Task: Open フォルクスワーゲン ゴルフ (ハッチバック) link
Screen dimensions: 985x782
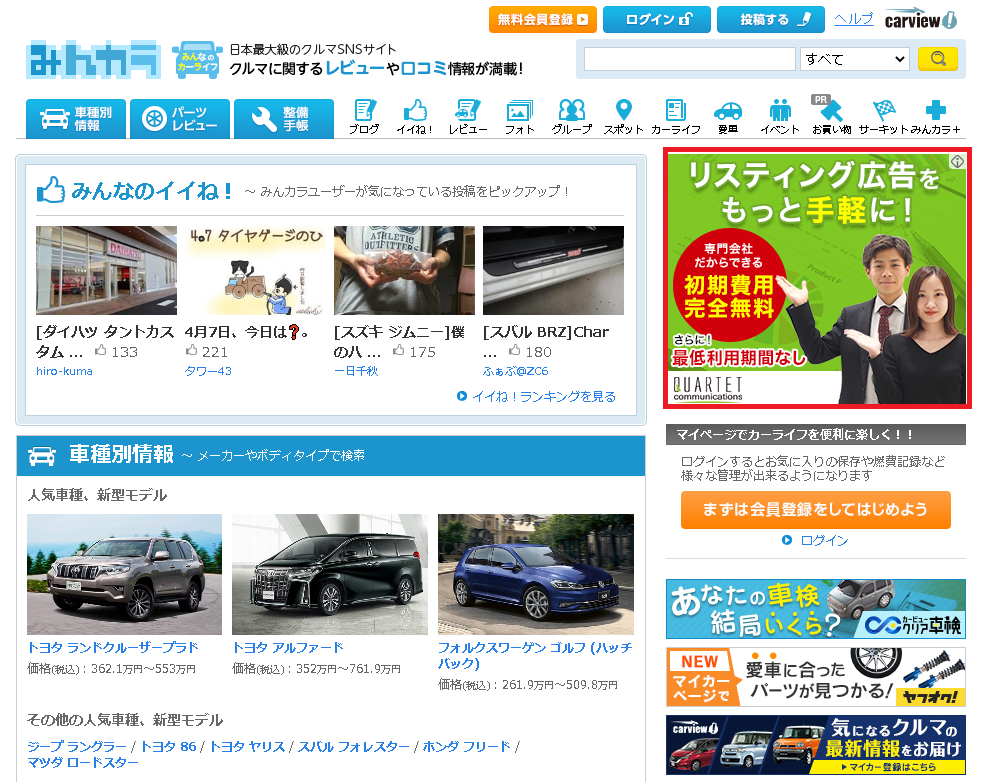Action: [x=535, y=655]
